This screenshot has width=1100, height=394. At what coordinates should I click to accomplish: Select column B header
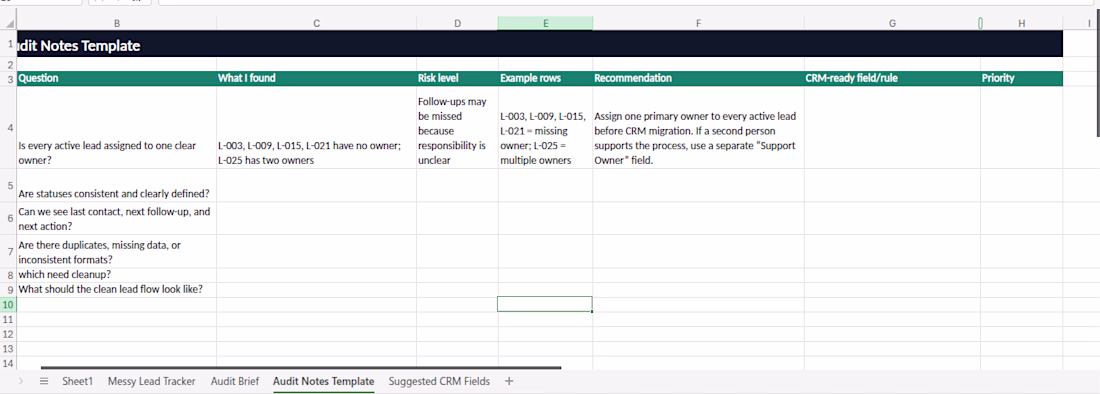point(116,23)
